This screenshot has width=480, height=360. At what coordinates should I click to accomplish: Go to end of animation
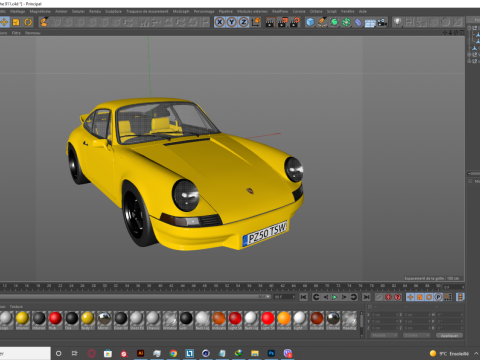[366, 297]
